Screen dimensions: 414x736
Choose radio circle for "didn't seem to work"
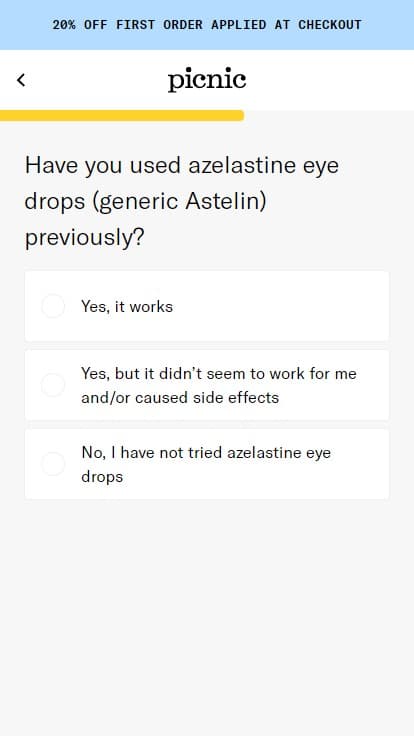(x=53, y=385)
